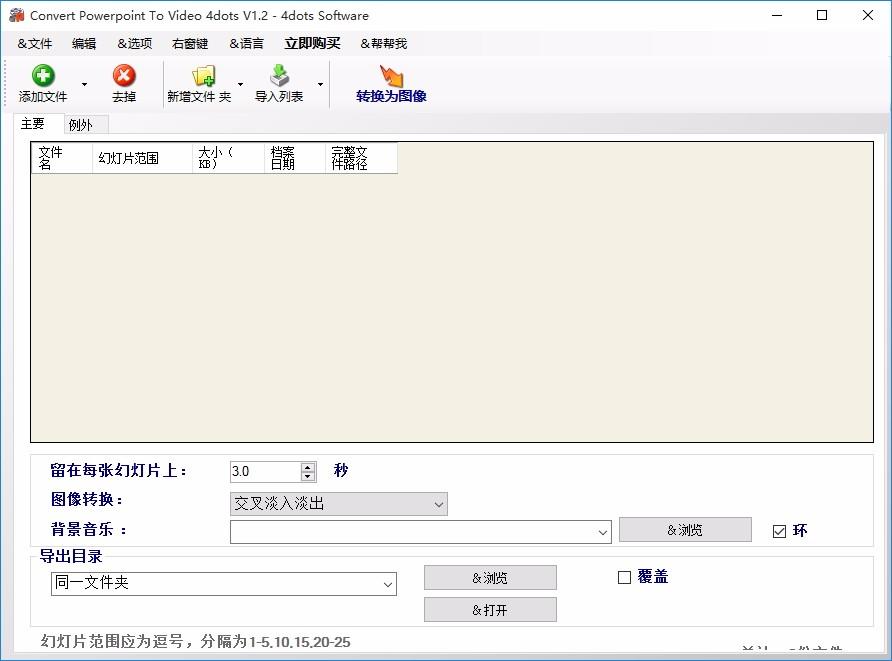Viewport: 892px width, 661px height.
Task: Open the &帮帮我 help menu
Action: [383, 44]
